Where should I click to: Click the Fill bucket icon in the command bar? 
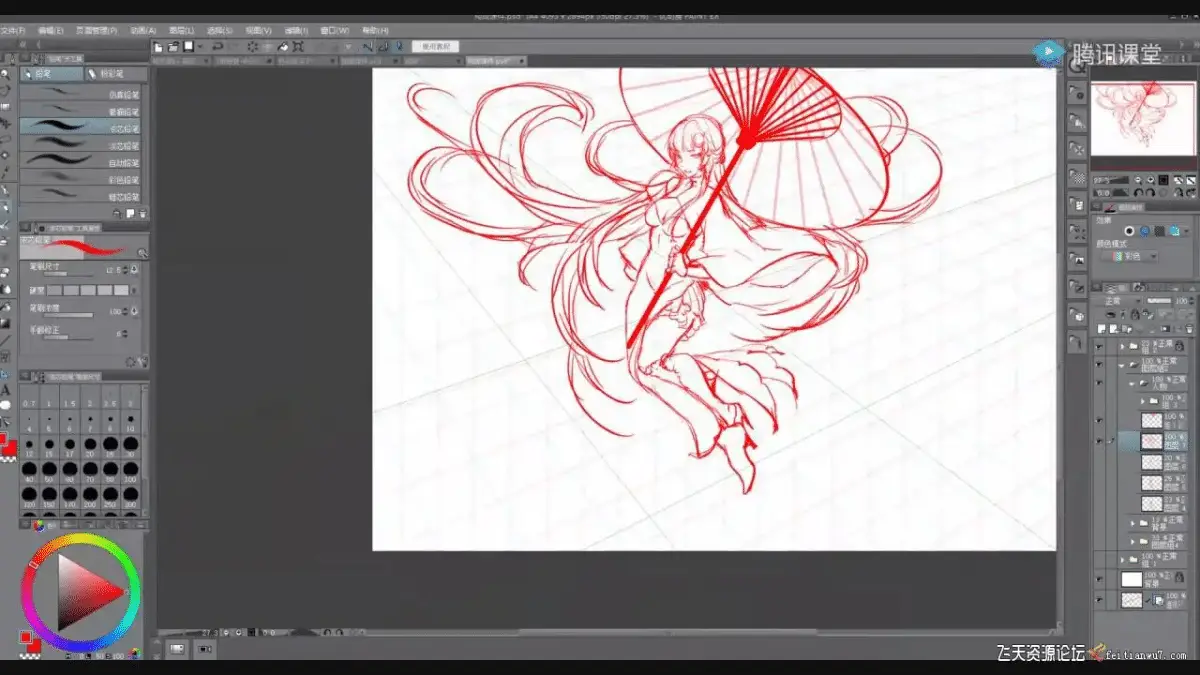click(283, 47)
